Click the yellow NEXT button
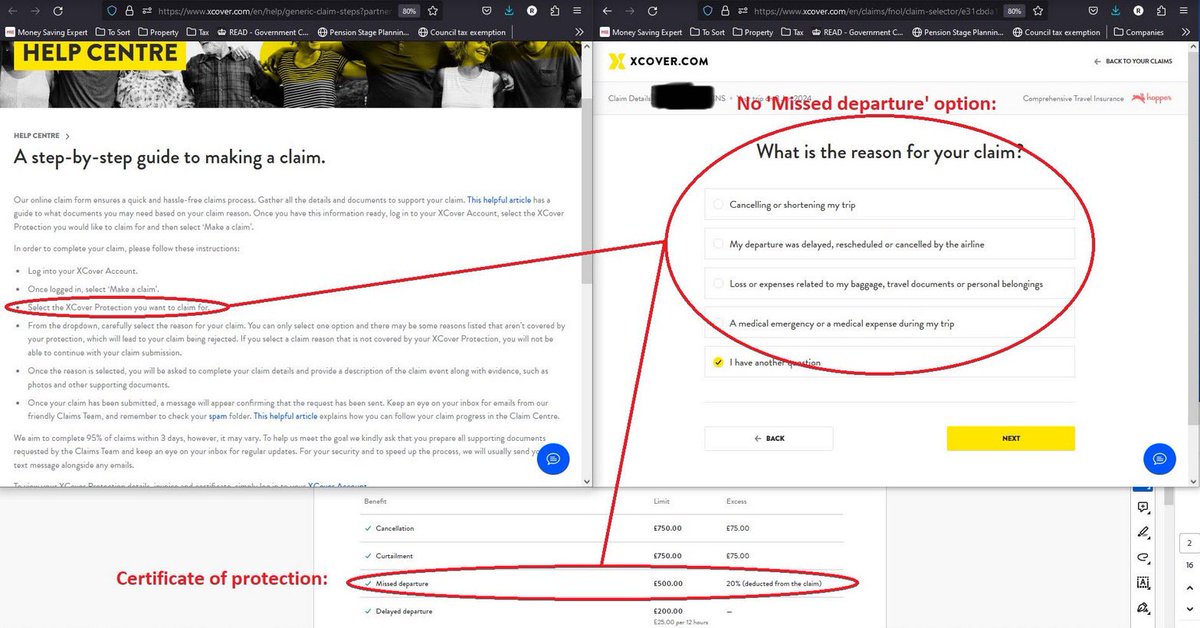 1011,439
